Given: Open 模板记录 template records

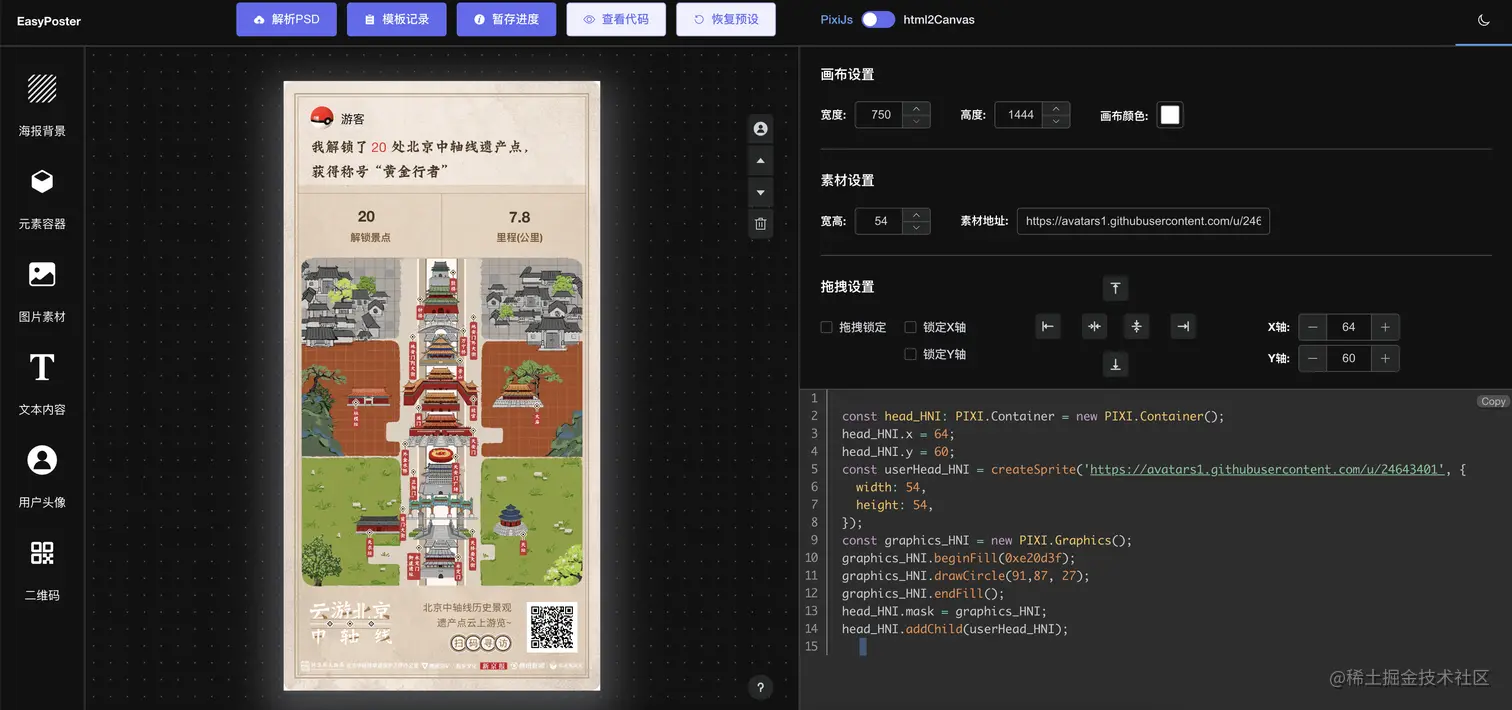Looking at the screenshot, I should (396, 19).
